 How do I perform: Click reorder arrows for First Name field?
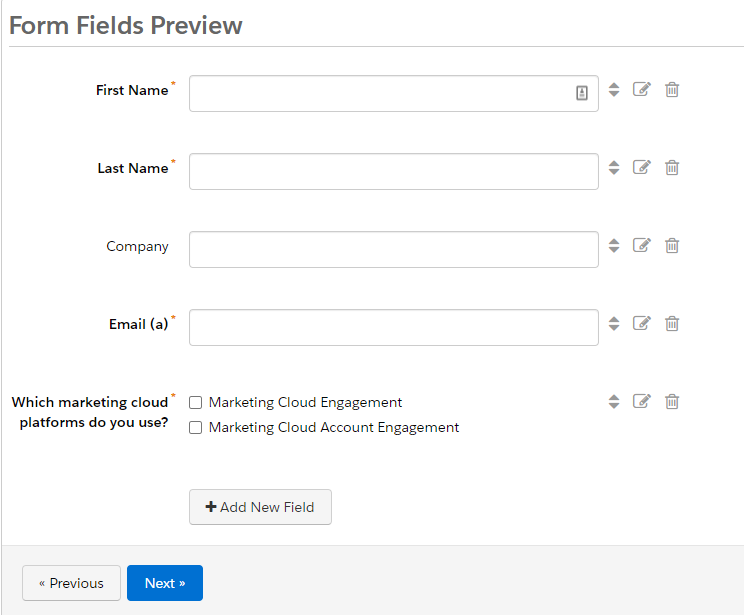614,90
